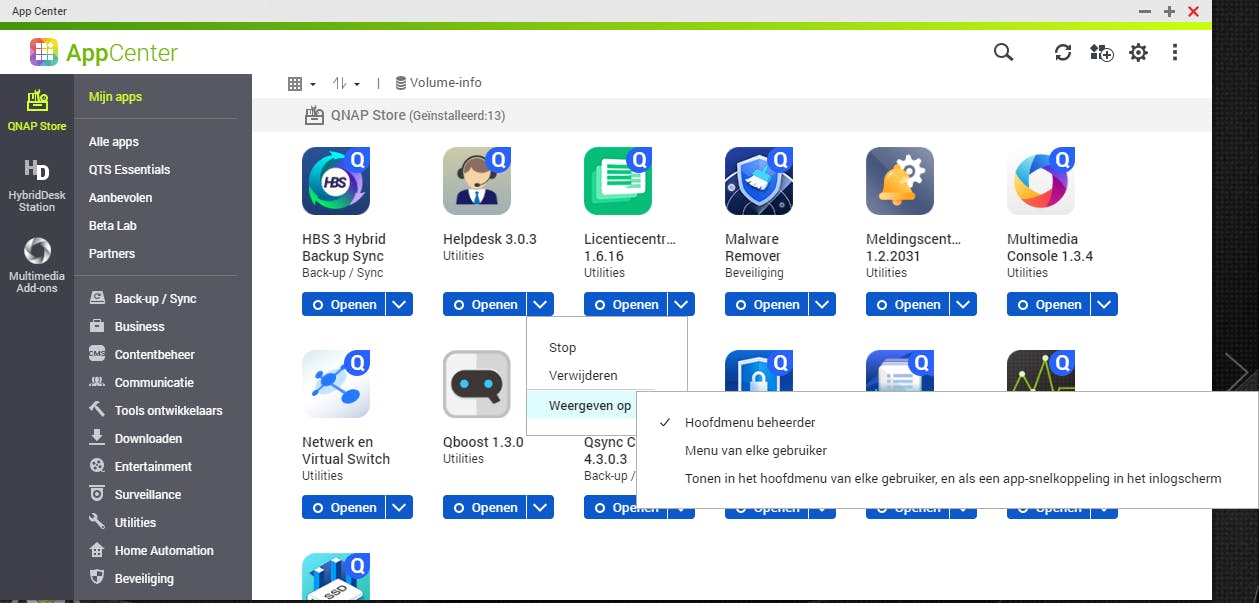Select the Contentbeheer category
1259x603 pixels.
click(x=154, y=355)
